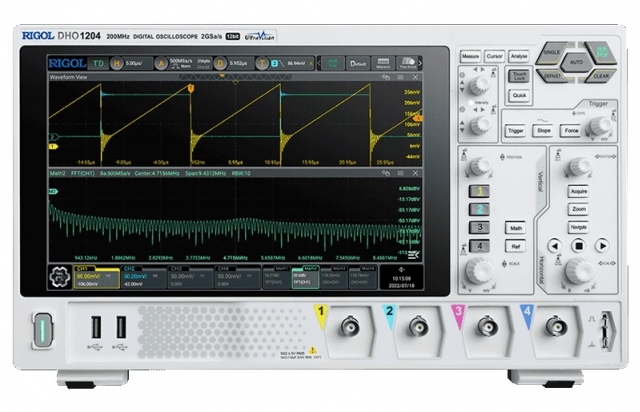Push the DEFAULT key
This screenshot has width=640, height=412.
pos(552,76)
